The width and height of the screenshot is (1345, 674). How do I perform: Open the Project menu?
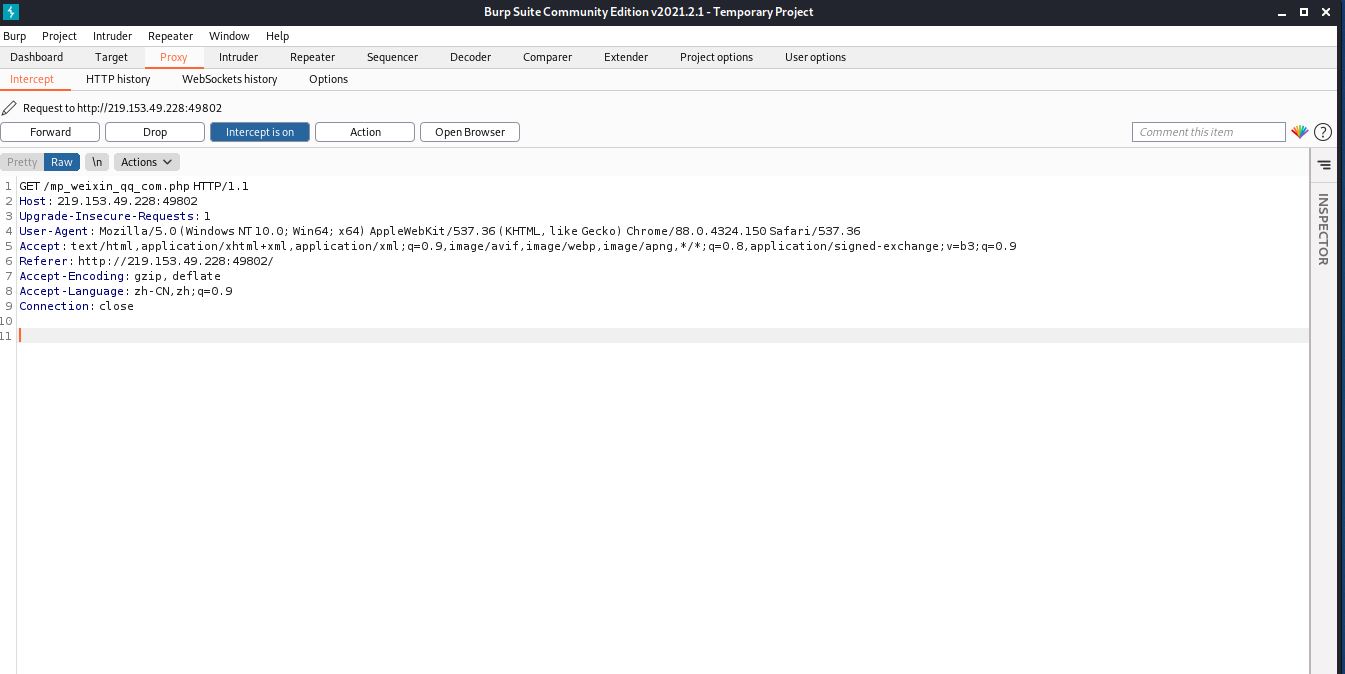pyautogui.click(x=59, y=36)
